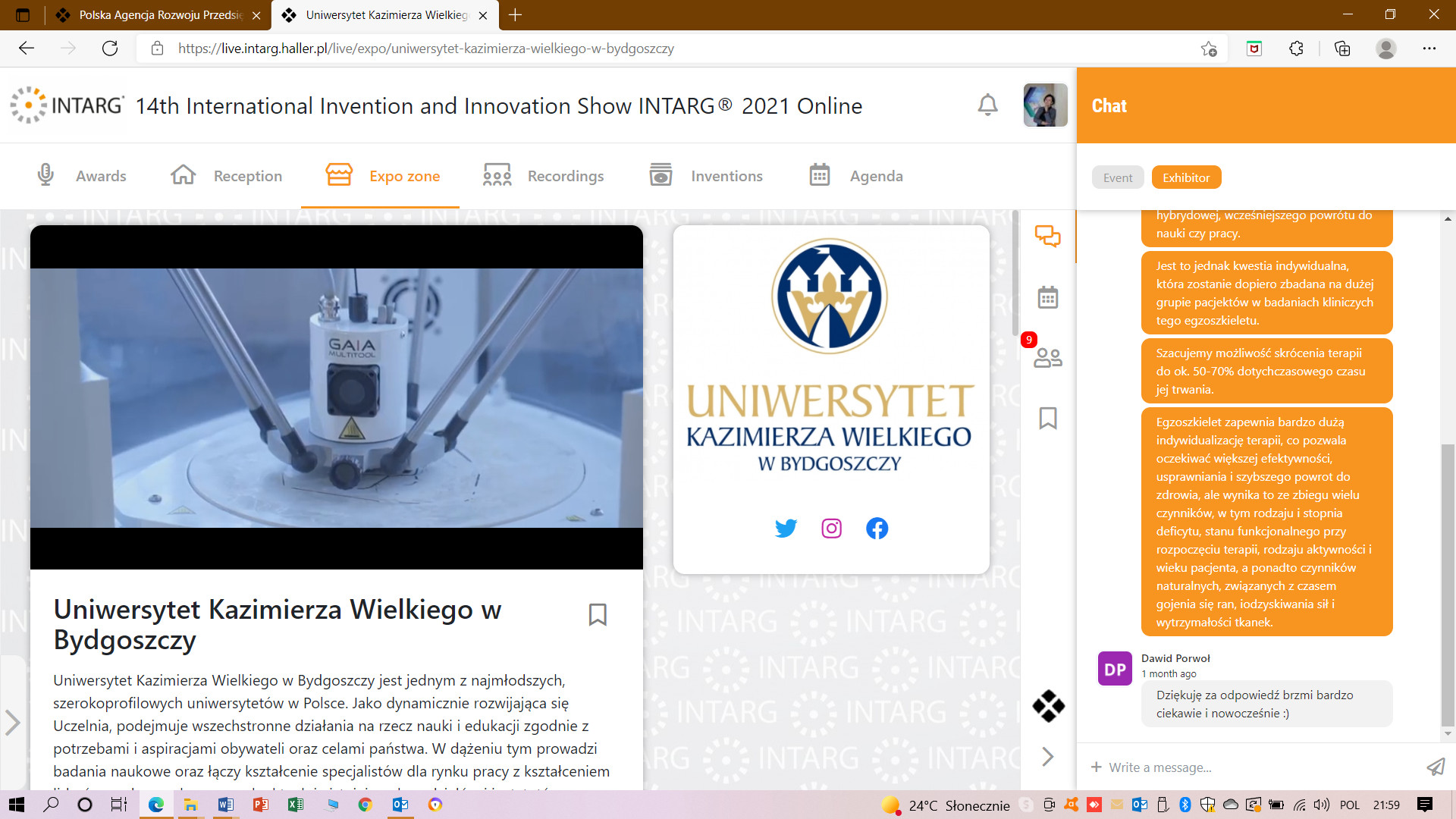Close the Uniwersytet Kazimierza Wielkiego browser tab
Image resolution: width=1456 pixels, height=819 pixels.
coord(483,15)
